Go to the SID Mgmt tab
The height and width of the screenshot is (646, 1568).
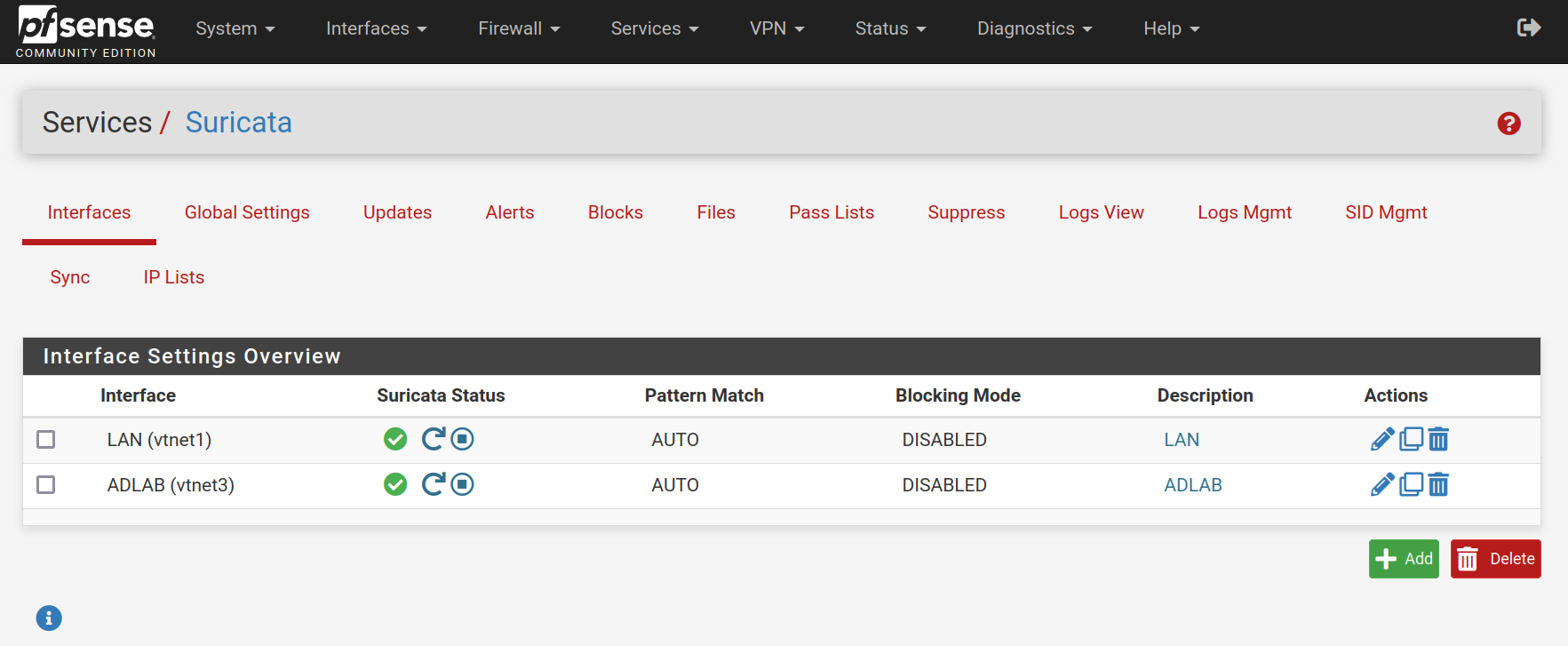tap(1386, 212)
